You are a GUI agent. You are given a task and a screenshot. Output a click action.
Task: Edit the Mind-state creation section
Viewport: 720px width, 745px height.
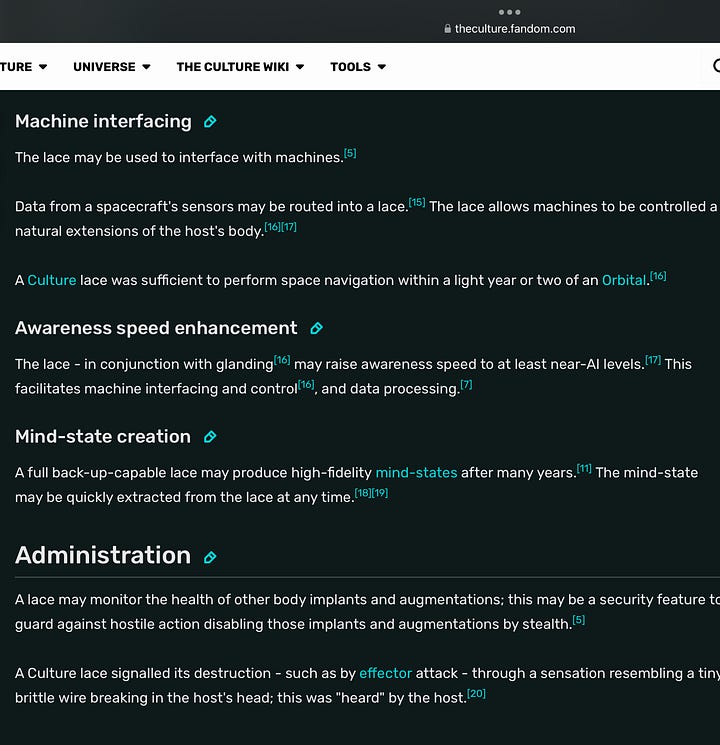pyautogui.click(x=210, y=437)
